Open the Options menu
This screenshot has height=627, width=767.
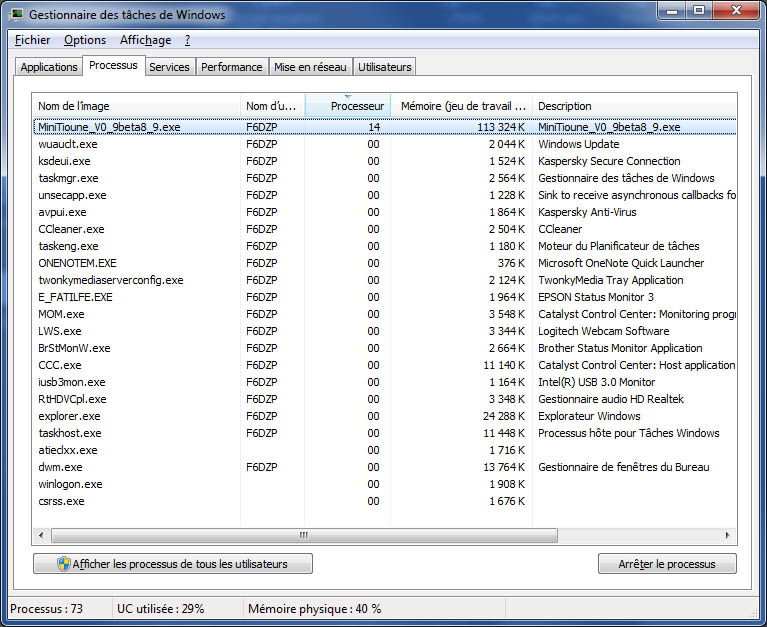click(85, 40)
